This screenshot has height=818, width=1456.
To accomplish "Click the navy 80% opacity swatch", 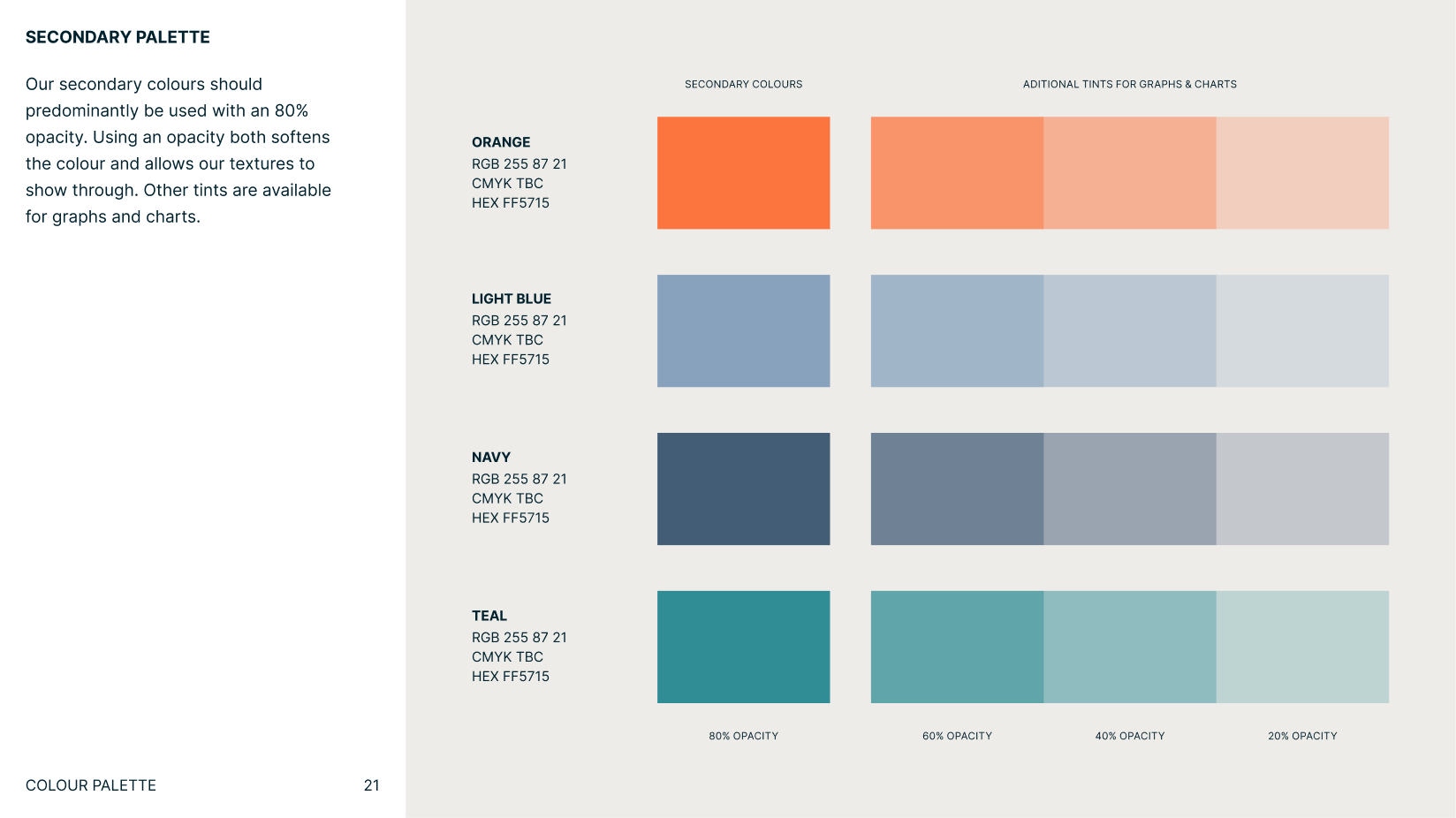I will click(x=743, y=489).
